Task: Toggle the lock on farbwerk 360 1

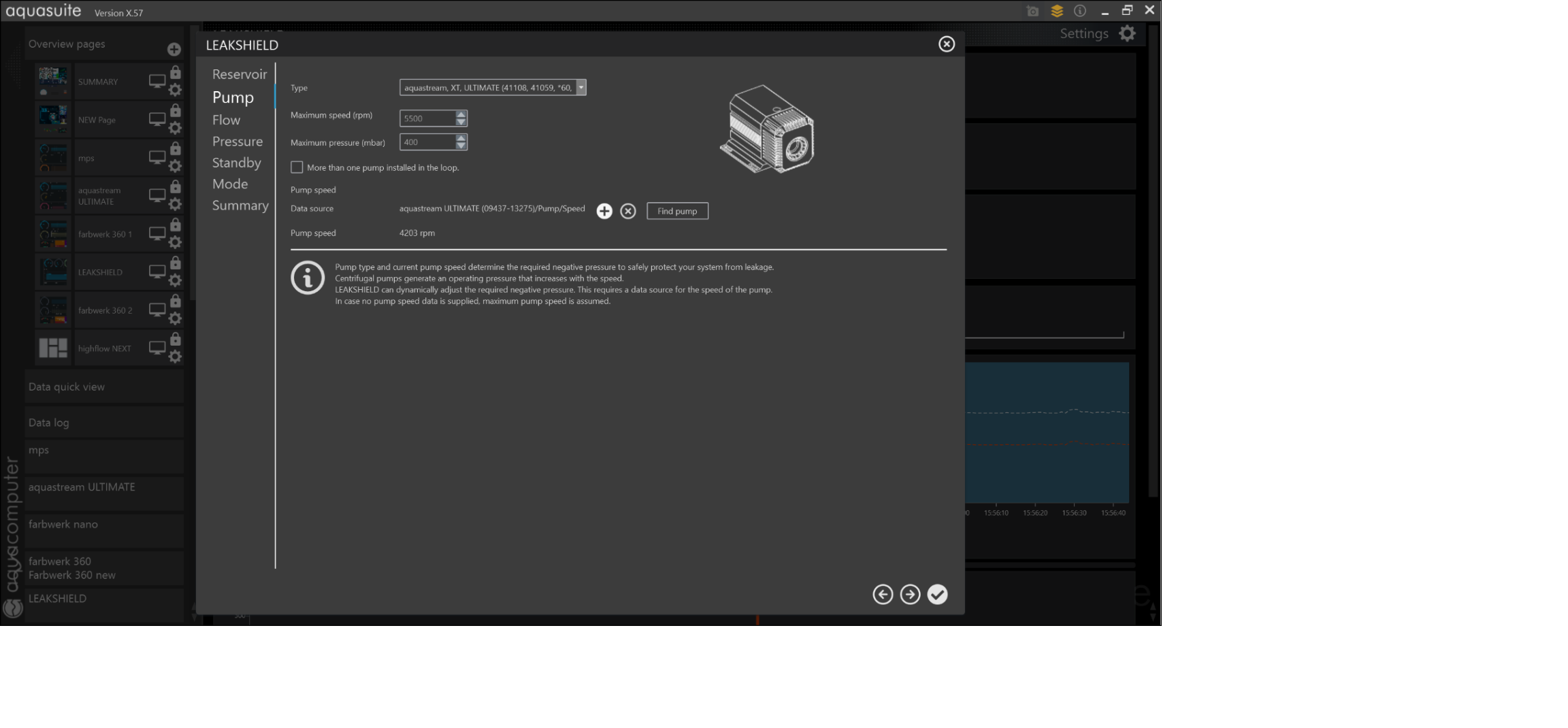Action: click(x=176, y=225)
